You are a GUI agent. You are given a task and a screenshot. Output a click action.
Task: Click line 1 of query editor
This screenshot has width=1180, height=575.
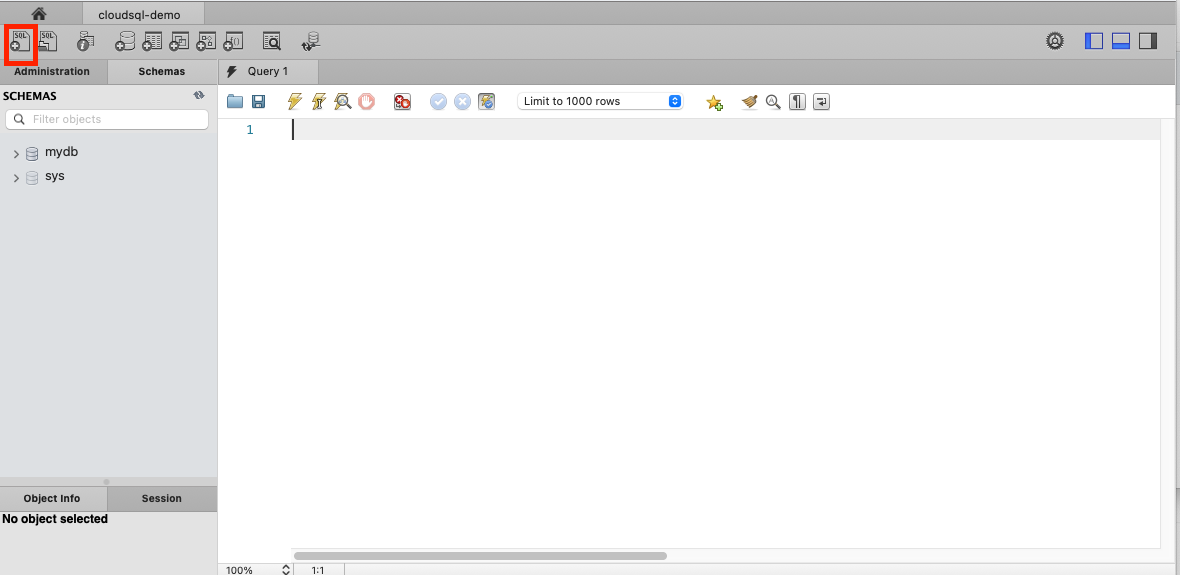tap(726, 129)
